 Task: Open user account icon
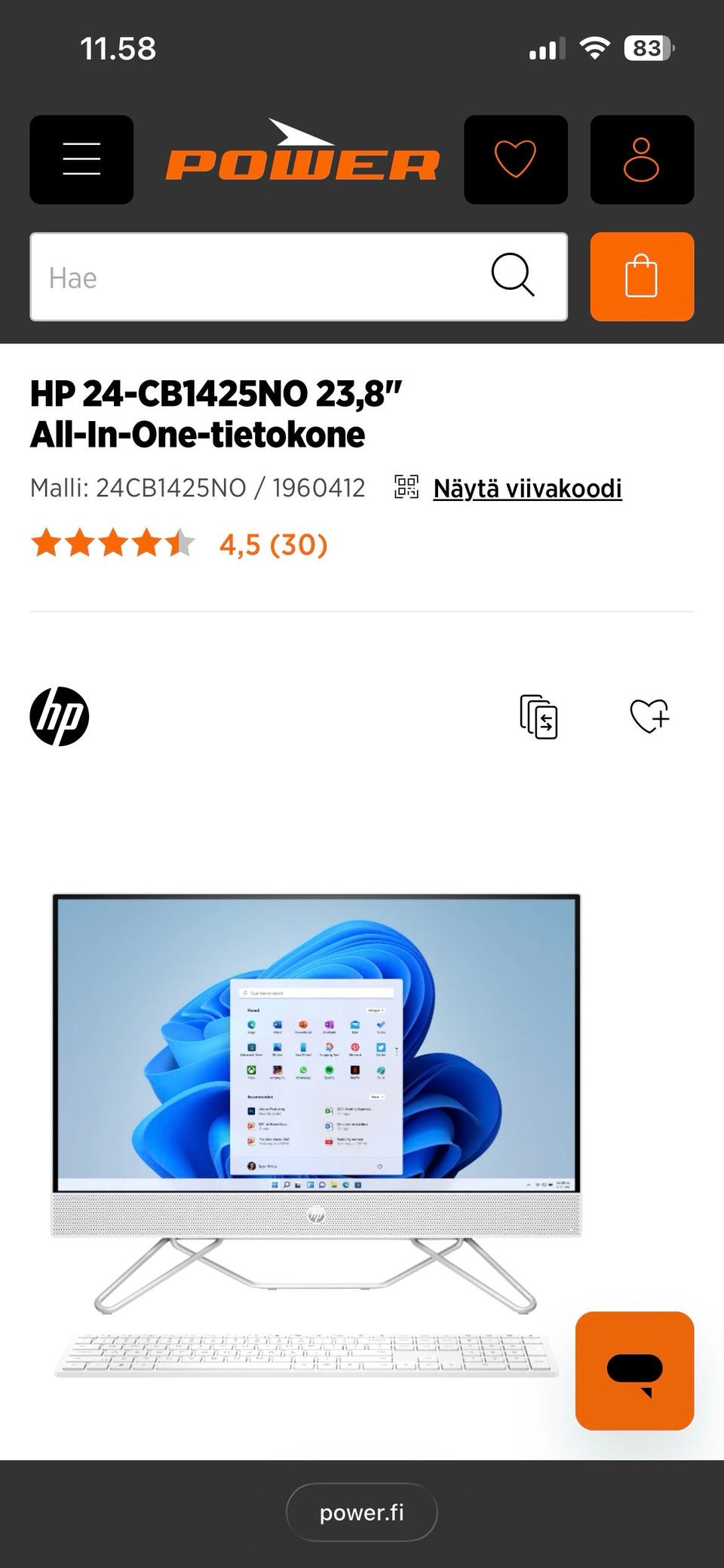pos(642,159)
